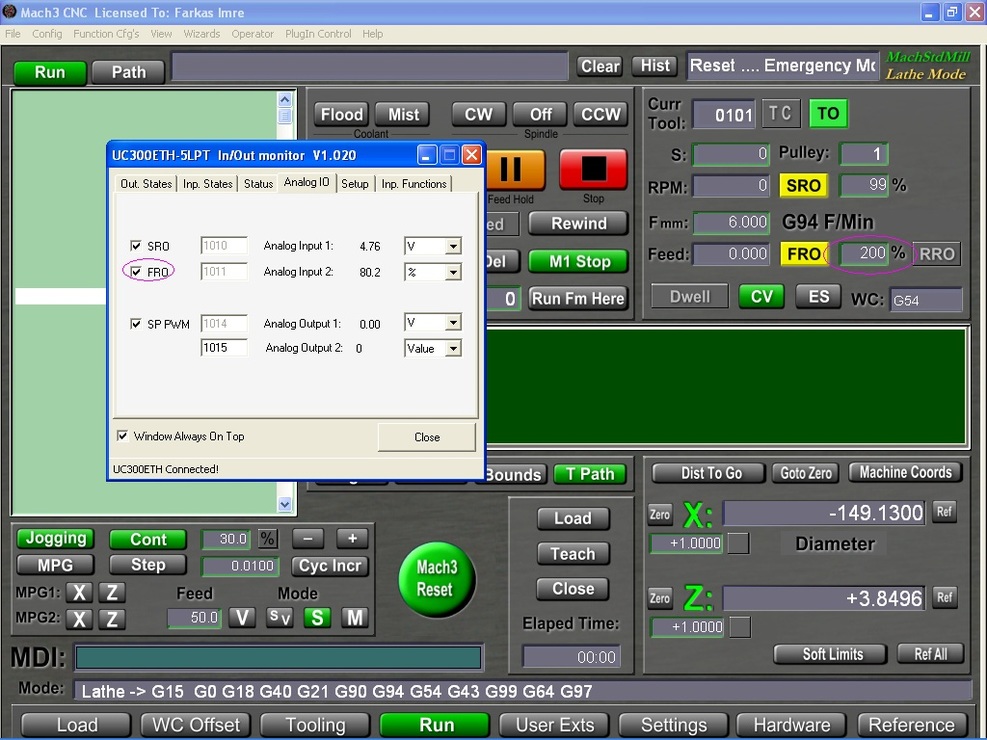The width and height of the screenshot is (987, 740).
Task: Switch to the Inp. States tab
Action: tap(208, 184)
